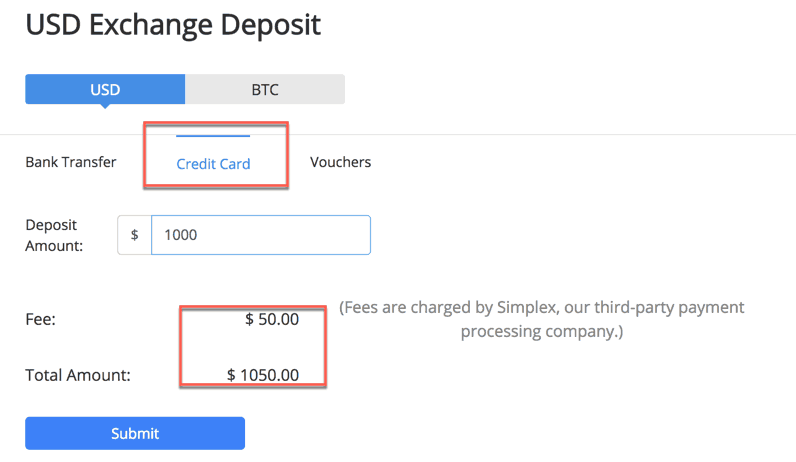Open the Bank Transfer deposit method
This screenshot has width=796, height=462.
click(x=71, y=162)
